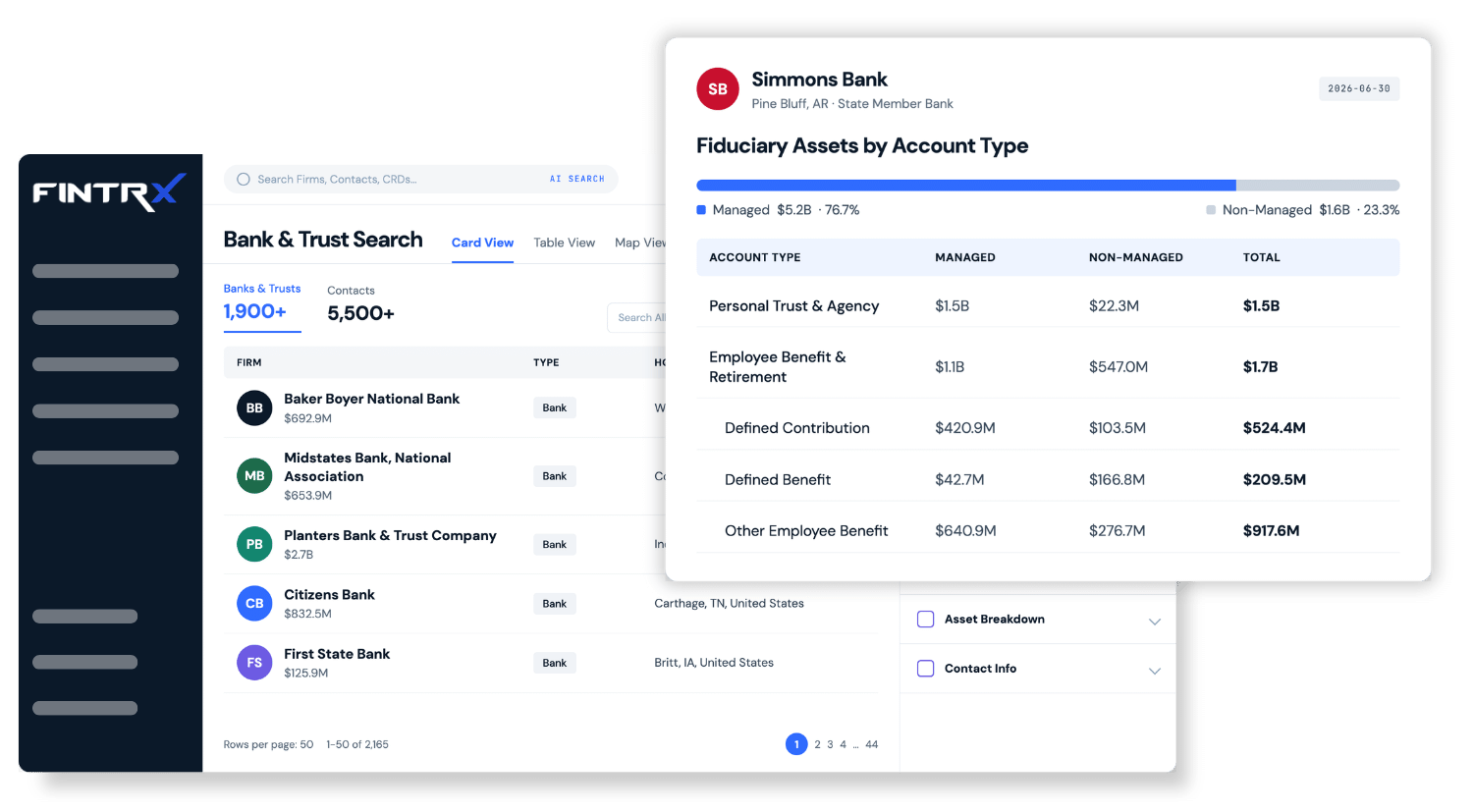The image size is (1473, 812).
Task: Click the Bank tag in Citizens Bank row
Action: point(555,604)
